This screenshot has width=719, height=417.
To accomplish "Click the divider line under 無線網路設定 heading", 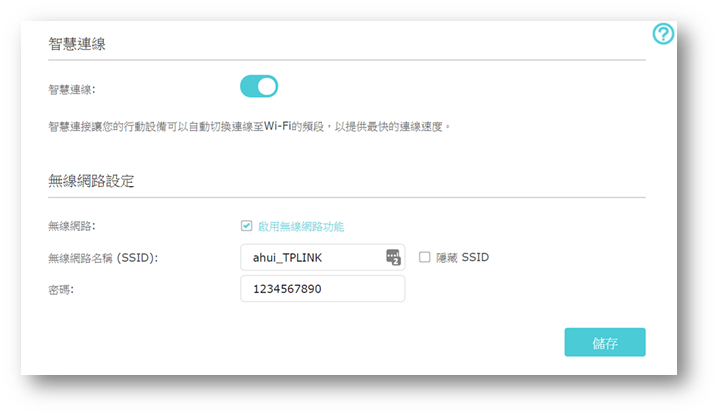I will [x=346, y=197].
